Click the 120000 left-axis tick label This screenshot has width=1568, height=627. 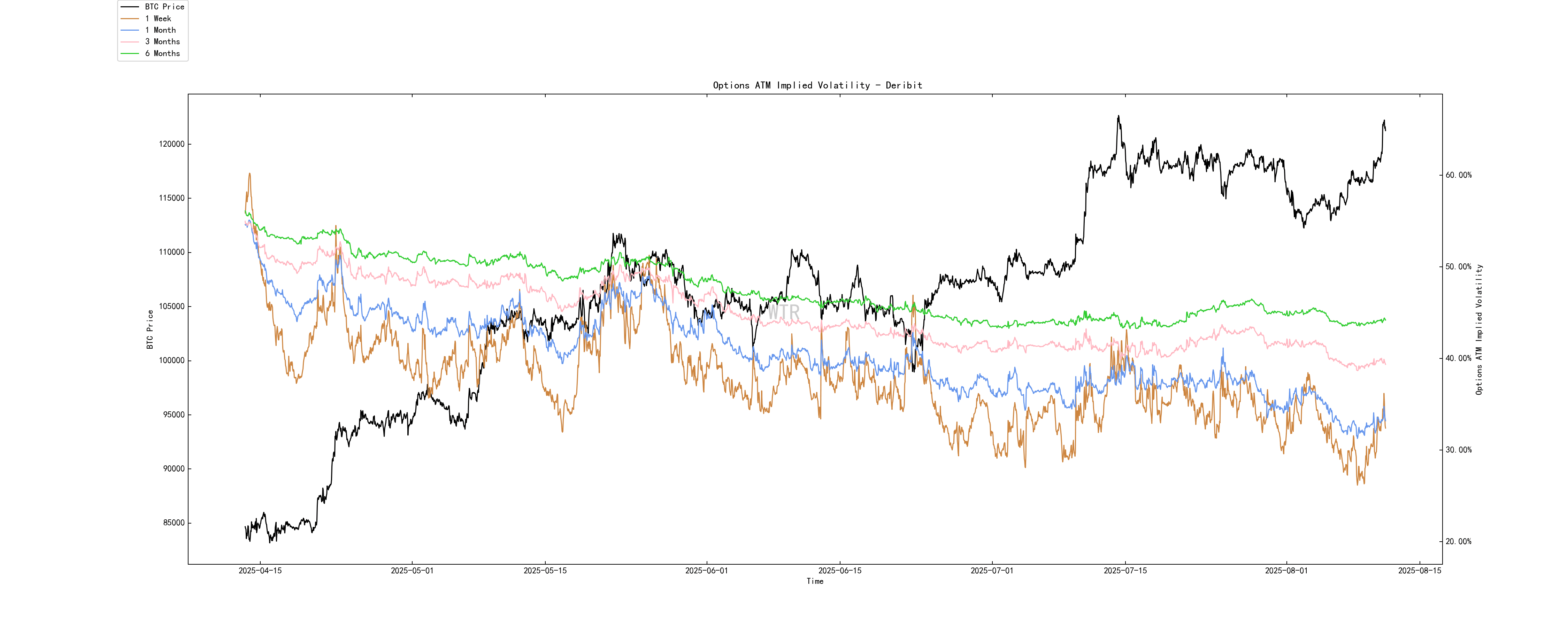(172, 144)
